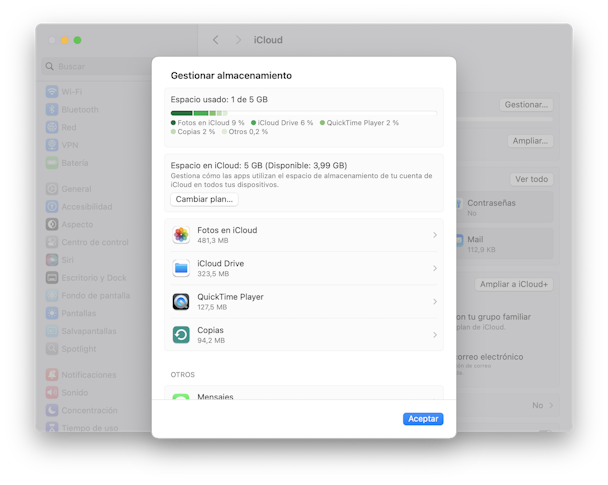Image resolution: width=608 pixels, height=485 pixels.
Task: Open the Pantallas sidebar icon
Action: point(52,313)
